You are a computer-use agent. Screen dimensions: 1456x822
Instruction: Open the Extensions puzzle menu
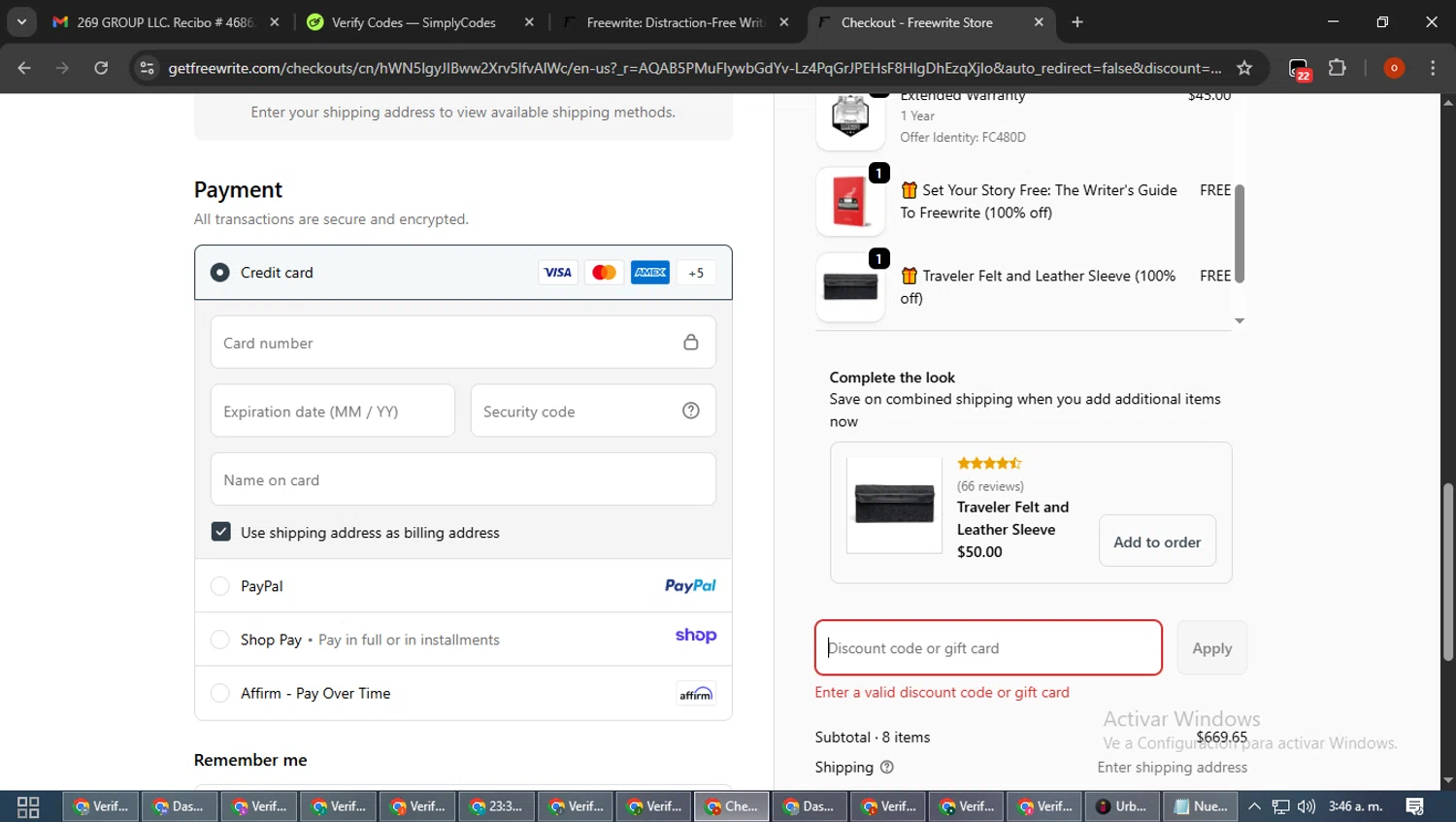tap(1338, 68)
